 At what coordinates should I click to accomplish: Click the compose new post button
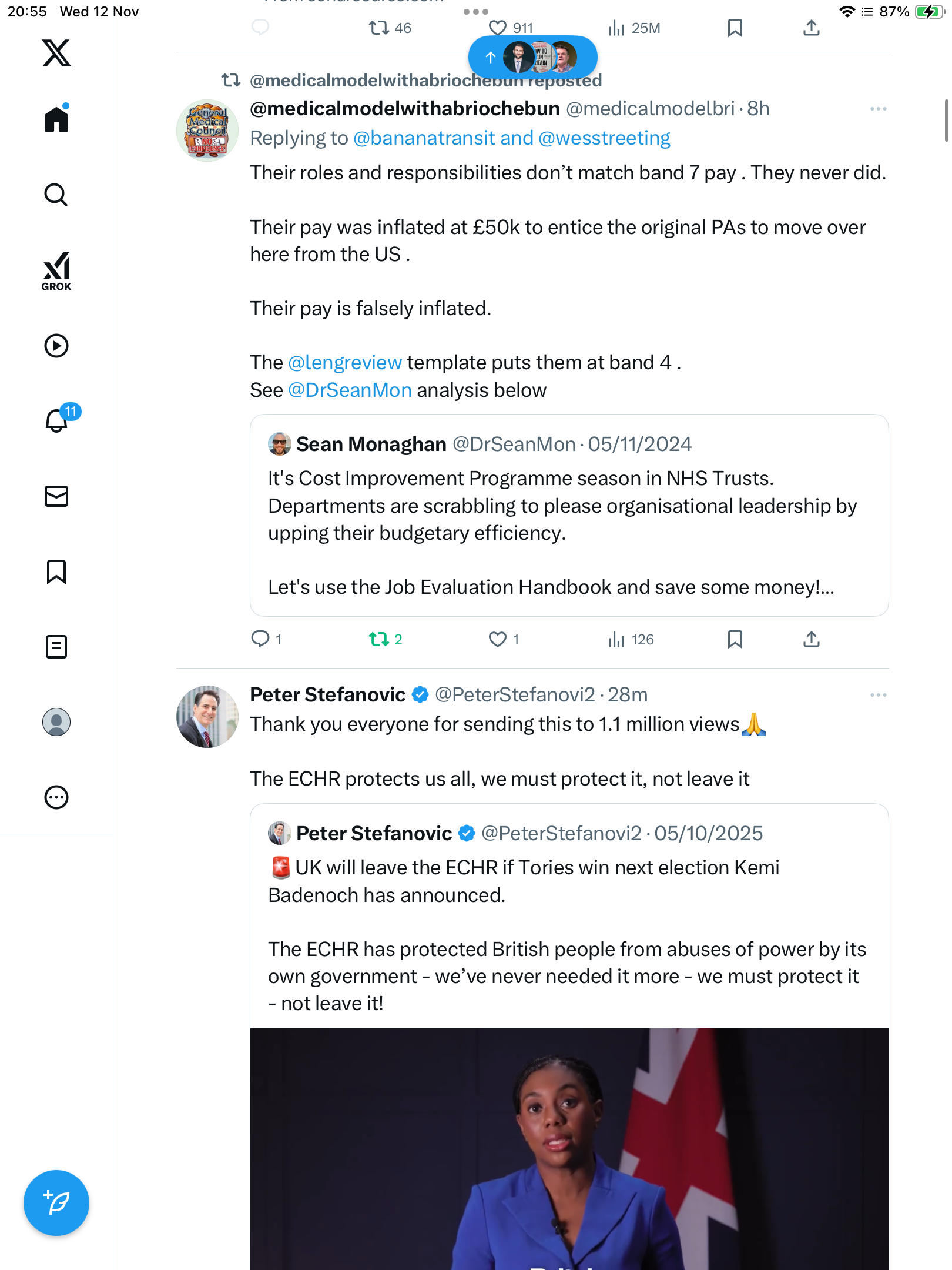tap(56, 1203)
